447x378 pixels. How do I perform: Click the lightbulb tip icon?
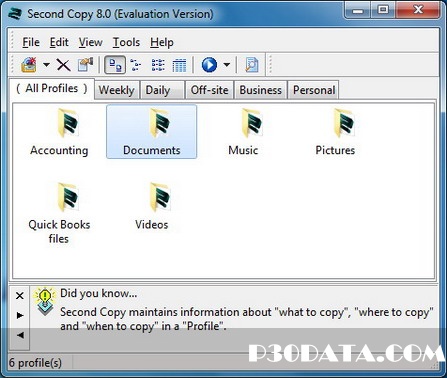pyautogui.click(x=45, y=301)
